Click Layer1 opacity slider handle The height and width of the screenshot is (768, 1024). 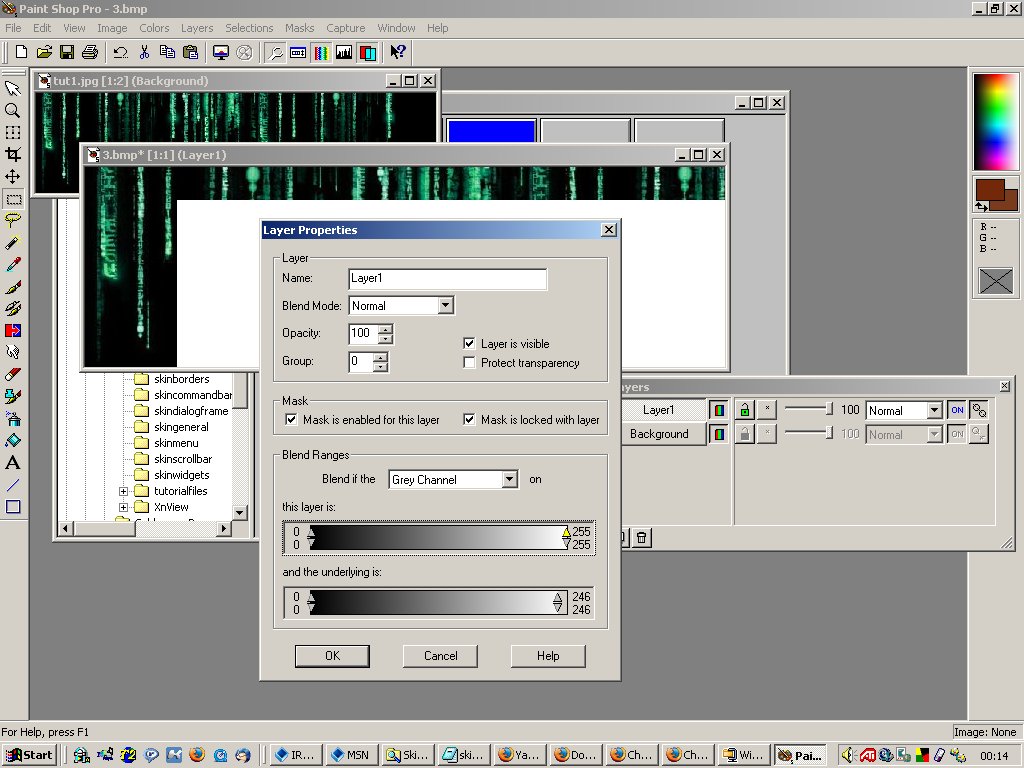tap(829, 410)
